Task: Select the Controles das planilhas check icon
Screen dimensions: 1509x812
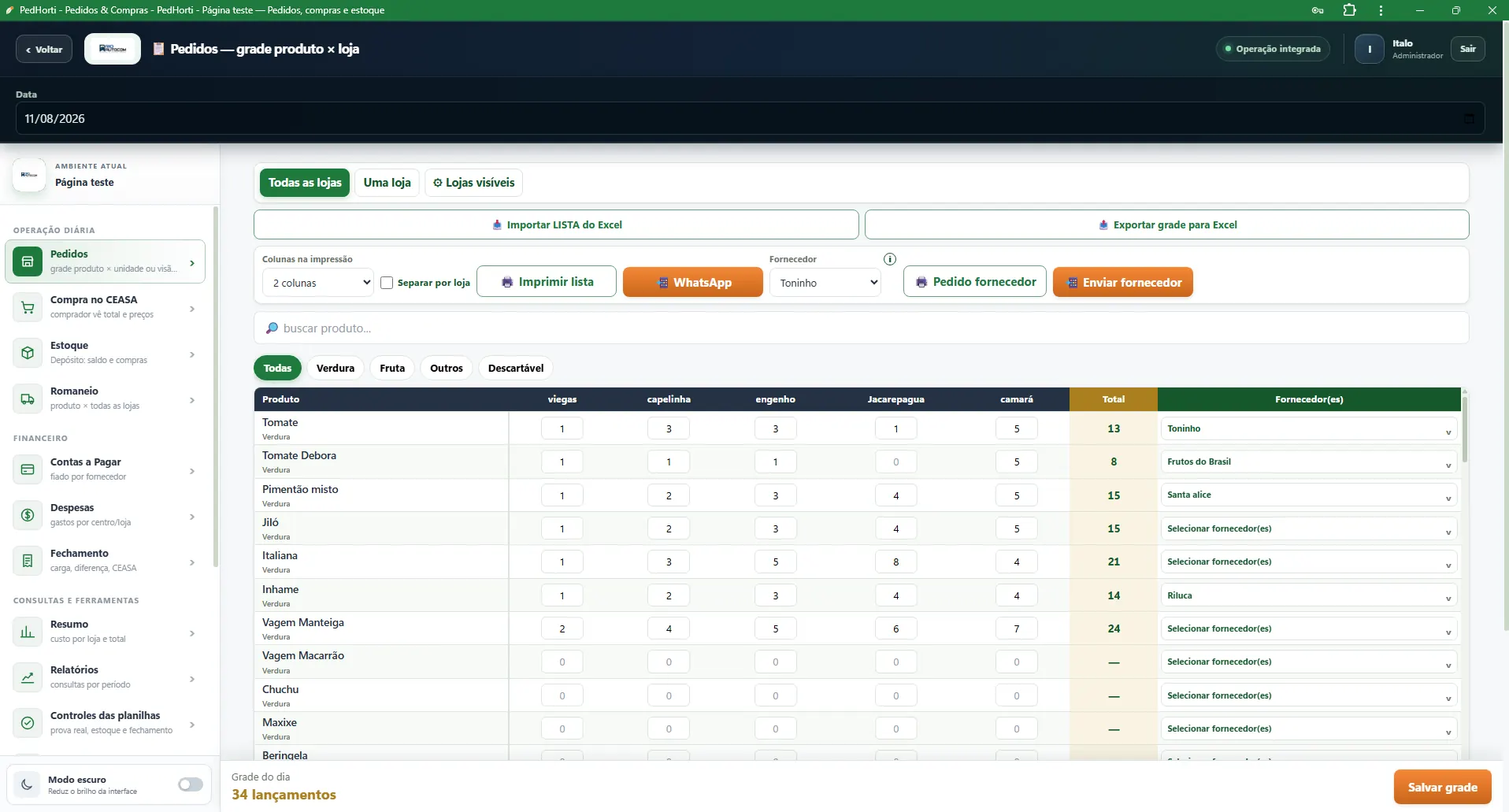Action: (x=28, y=723)
